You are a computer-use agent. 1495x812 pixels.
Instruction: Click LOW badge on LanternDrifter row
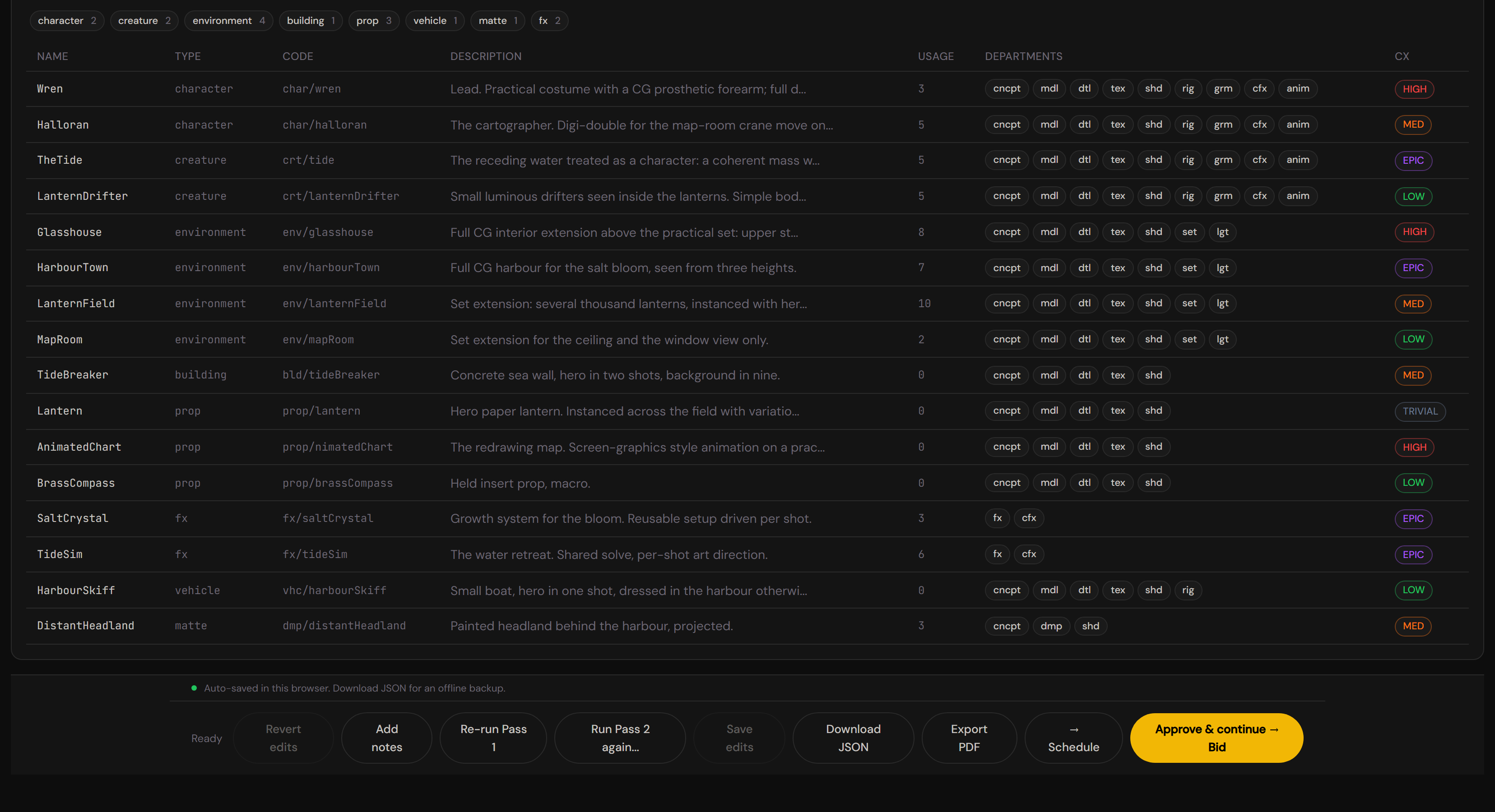click(1413, 196)
